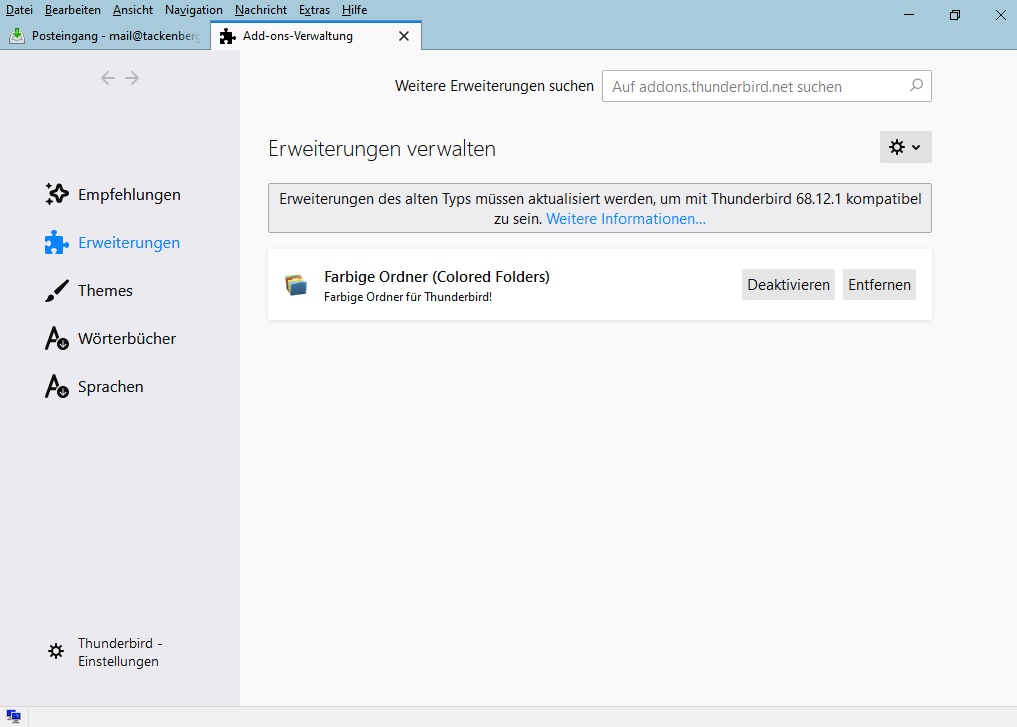Image resolution: width=1017 pixels, height=727 pixels.
Task: Click the Wörterbücher dictionary icon
Action: point(56,339)
